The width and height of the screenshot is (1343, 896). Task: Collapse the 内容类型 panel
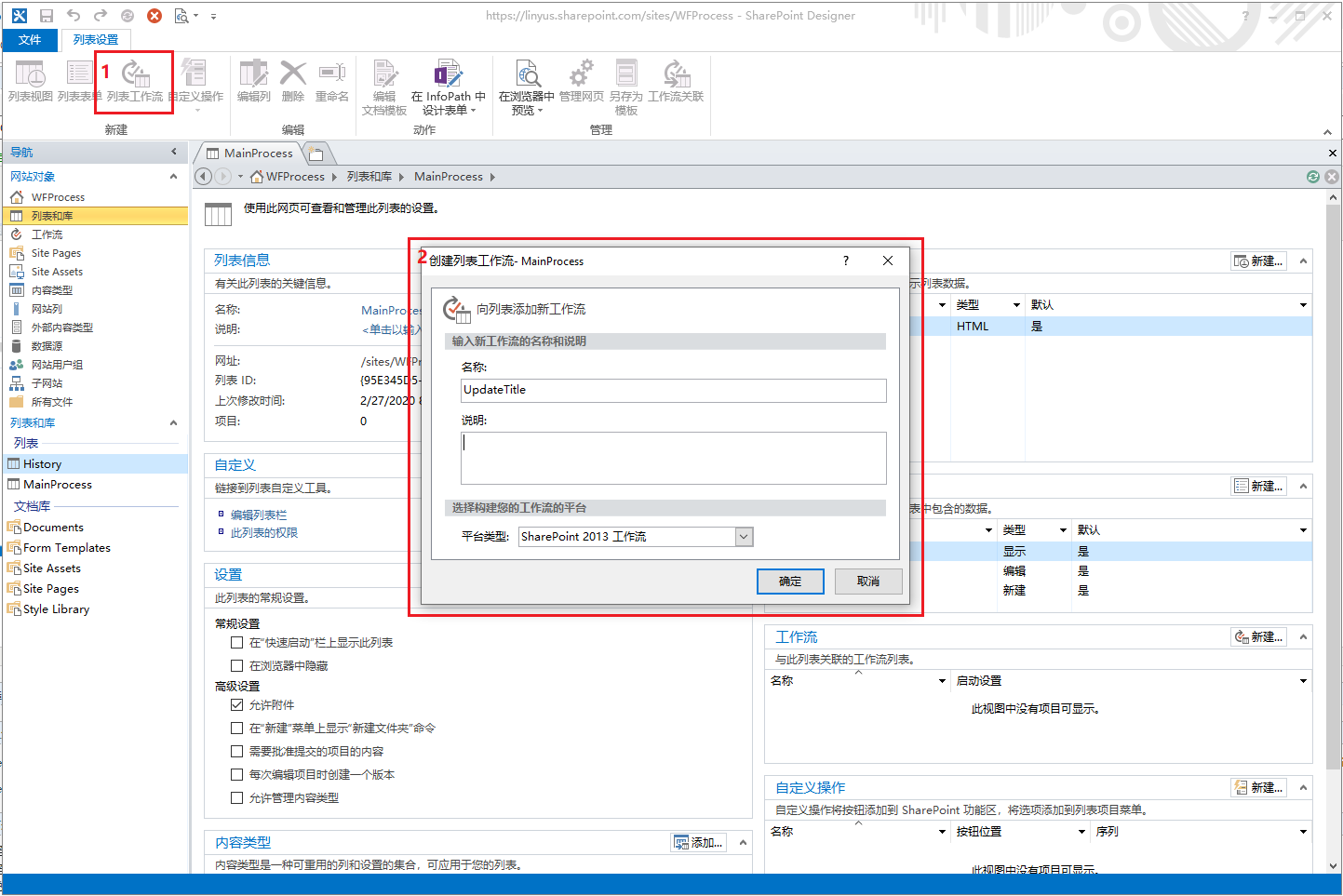(x=743, y=843)
